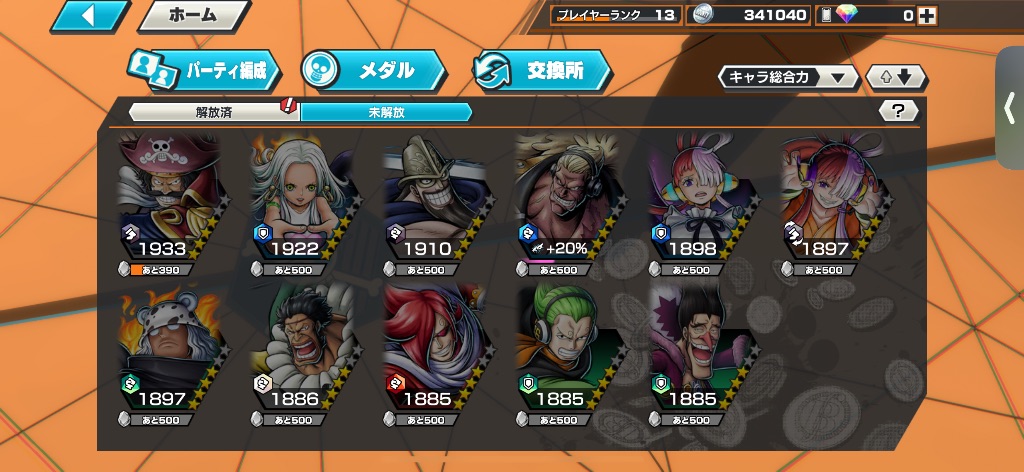Select the white-haired girl rated 1922
This screenshot has height=472, width=1024.
point(303,198)
